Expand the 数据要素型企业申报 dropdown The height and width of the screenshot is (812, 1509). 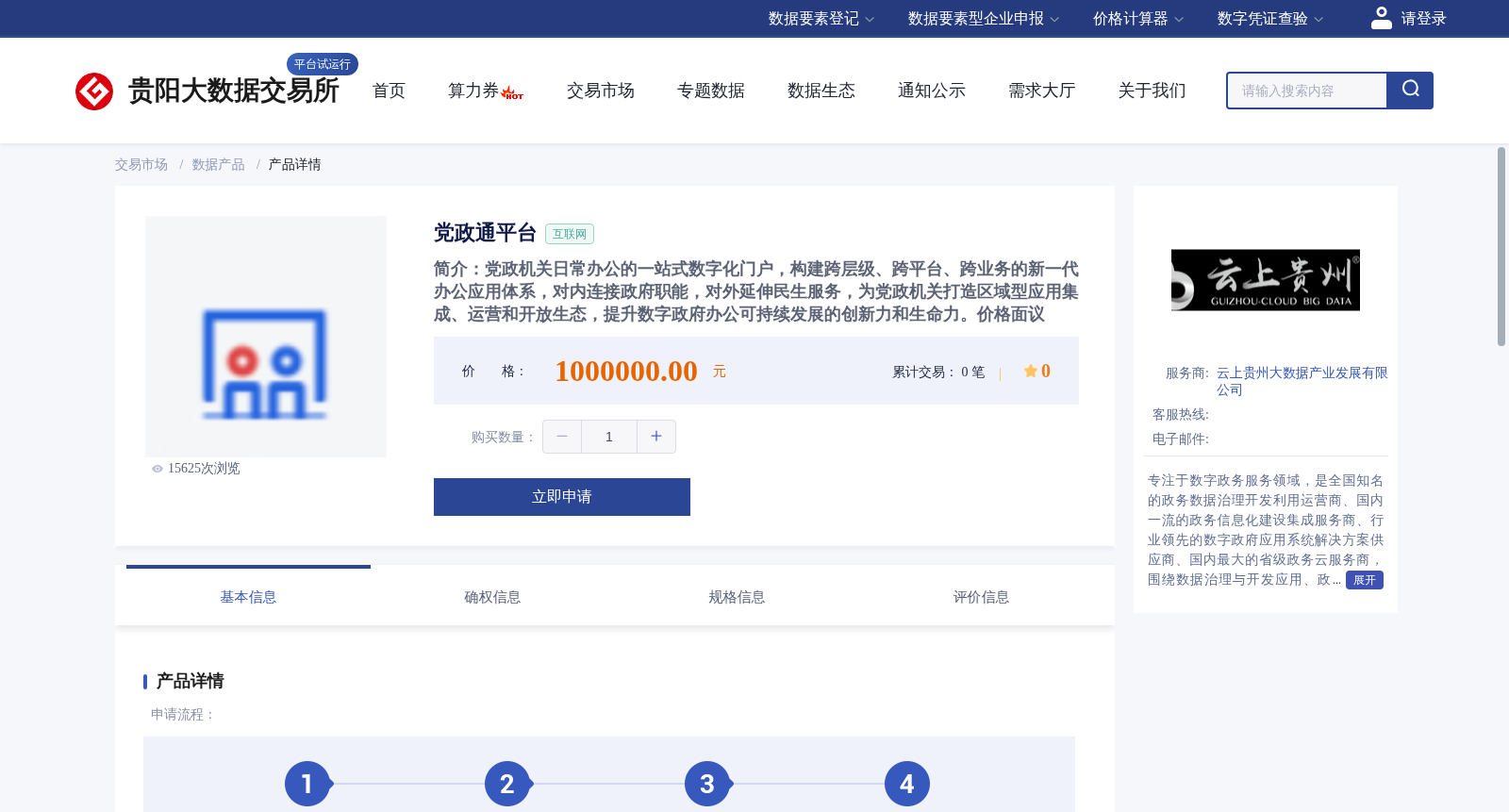click(984, 19)
